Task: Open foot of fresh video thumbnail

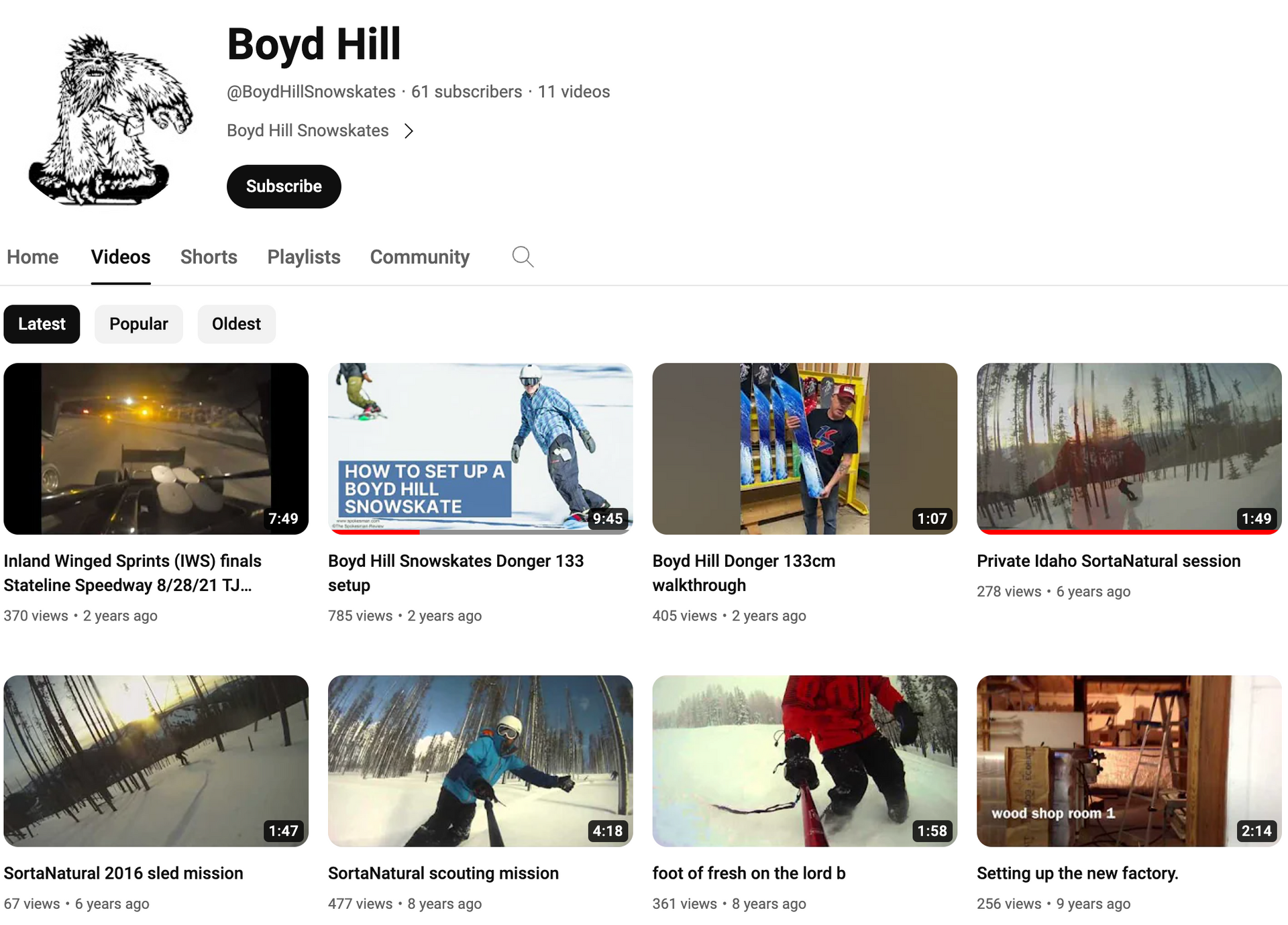Action: point(805,761)
